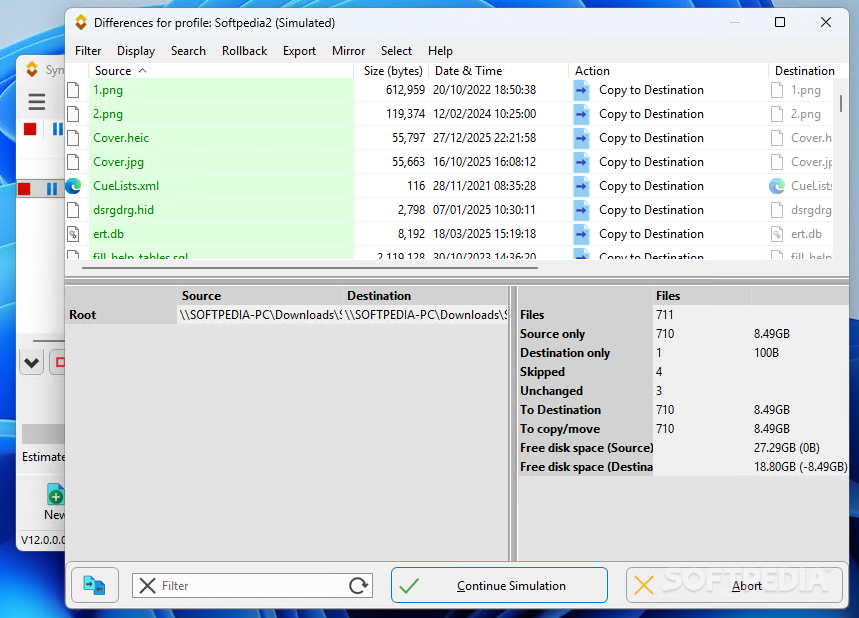Click the Continue Simulation button
Screen dimensions: 859x618
(x=499, y=586)
